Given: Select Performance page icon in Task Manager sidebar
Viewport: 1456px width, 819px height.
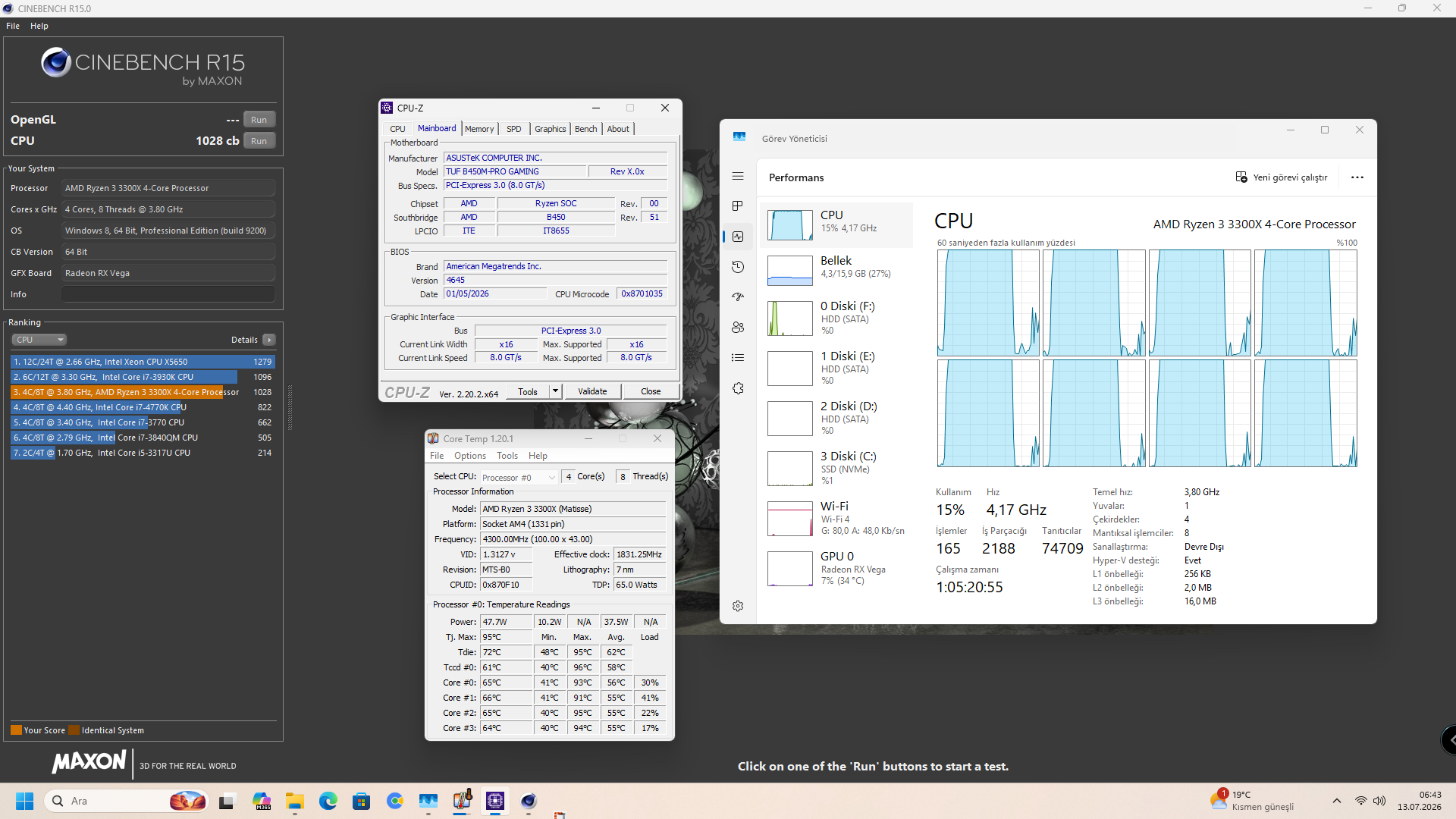Looking at the screenshot, I should [738, 237].
